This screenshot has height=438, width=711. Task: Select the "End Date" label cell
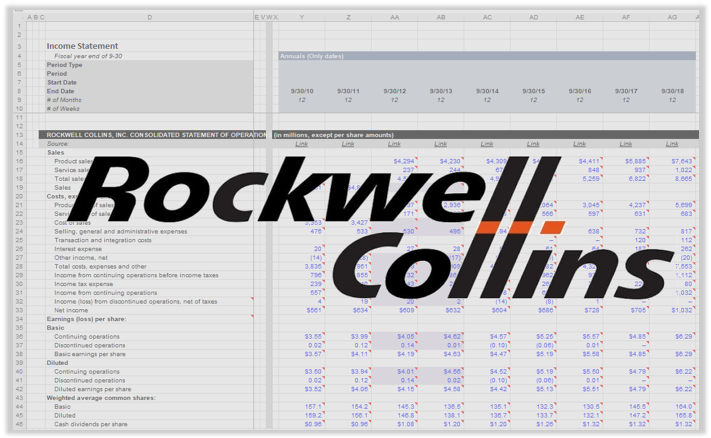pyautogui.click(x=60, y=91)
